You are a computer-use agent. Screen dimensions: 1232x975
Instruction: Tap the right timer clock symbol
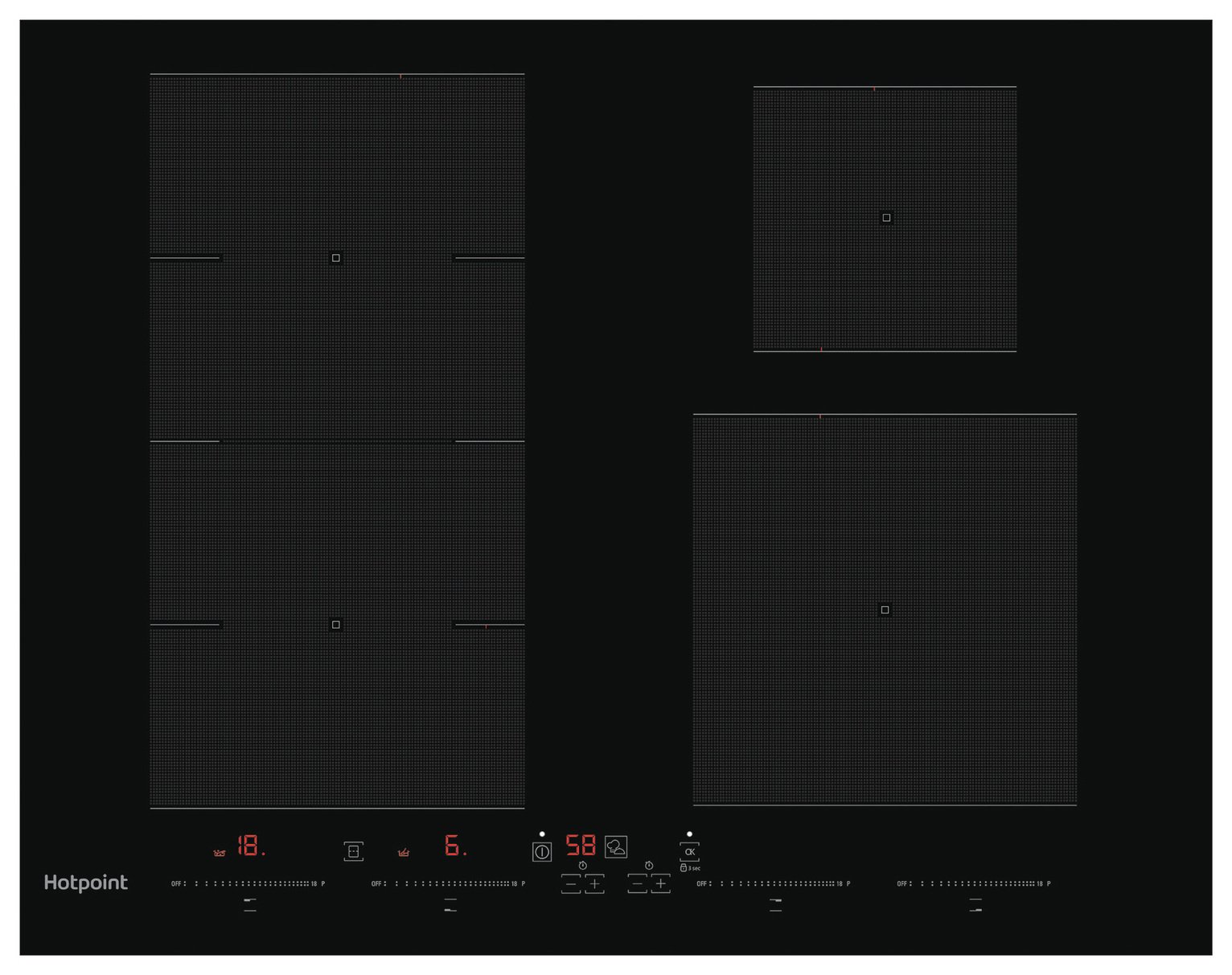coord(649,866)
